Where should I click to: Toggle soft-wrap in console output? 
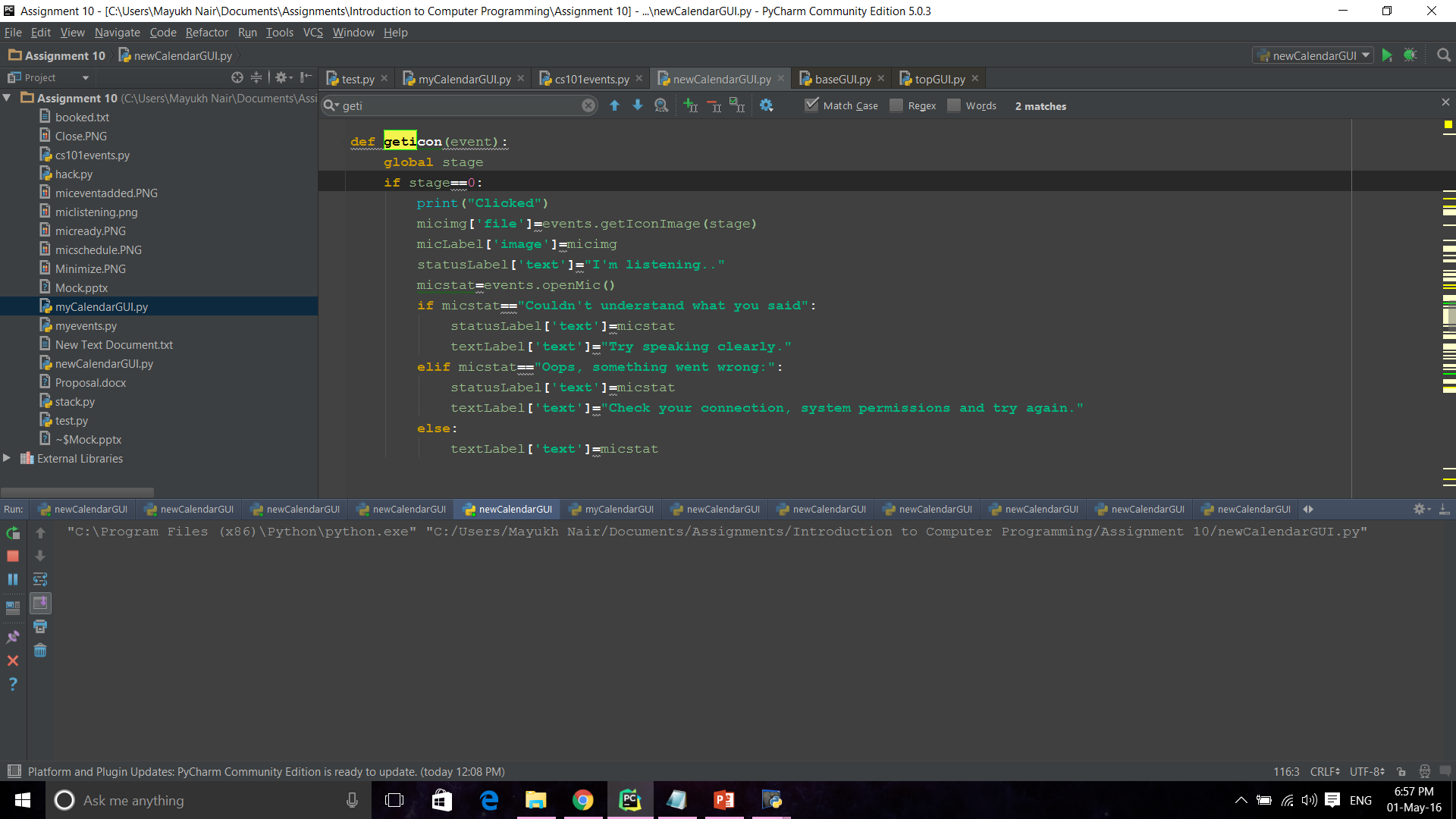click(x=40, y=580)
